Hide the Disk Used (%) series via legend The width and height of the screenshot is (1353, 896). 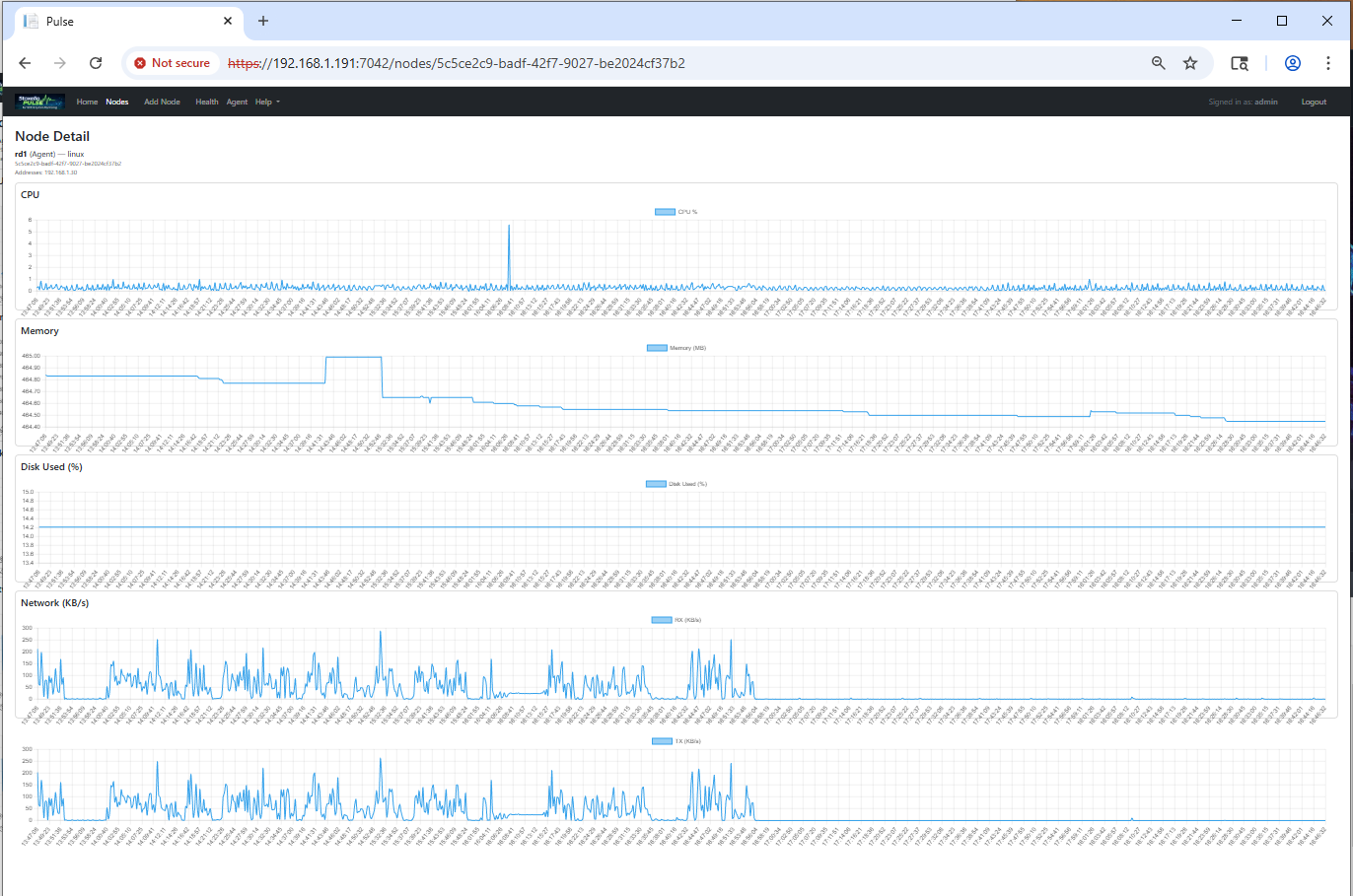(x=676, y=484)
